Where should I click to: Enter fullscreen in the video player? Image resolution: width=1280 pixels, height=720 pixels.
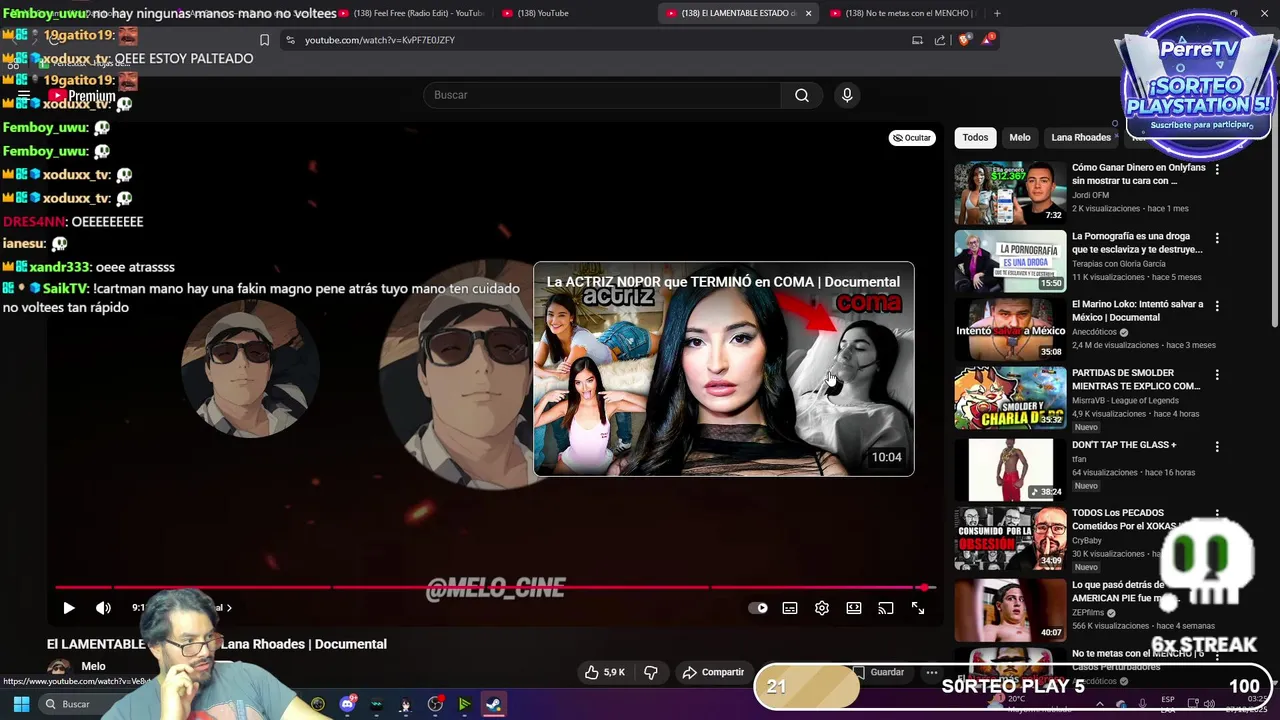pos(918,608)
